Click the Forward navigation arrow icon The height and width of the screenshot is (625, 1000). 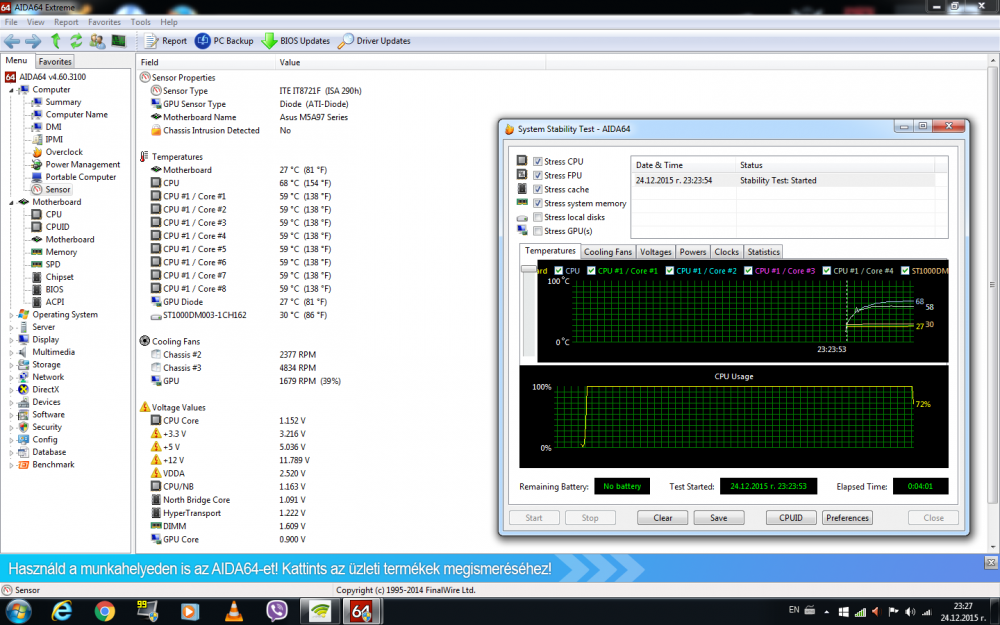pos(33,41)
